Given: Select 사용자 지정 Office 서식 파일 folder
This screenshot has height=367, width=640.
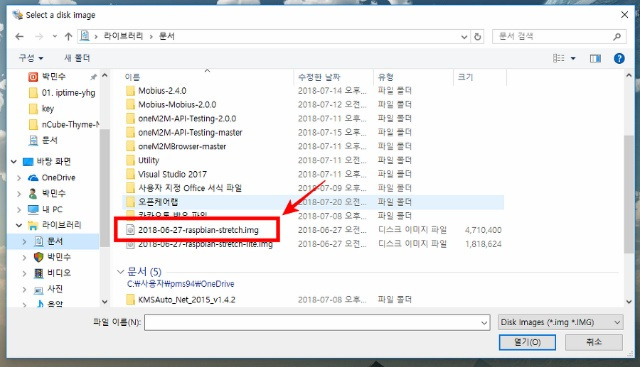Looking at the screenshot, I should coord(190,188).
